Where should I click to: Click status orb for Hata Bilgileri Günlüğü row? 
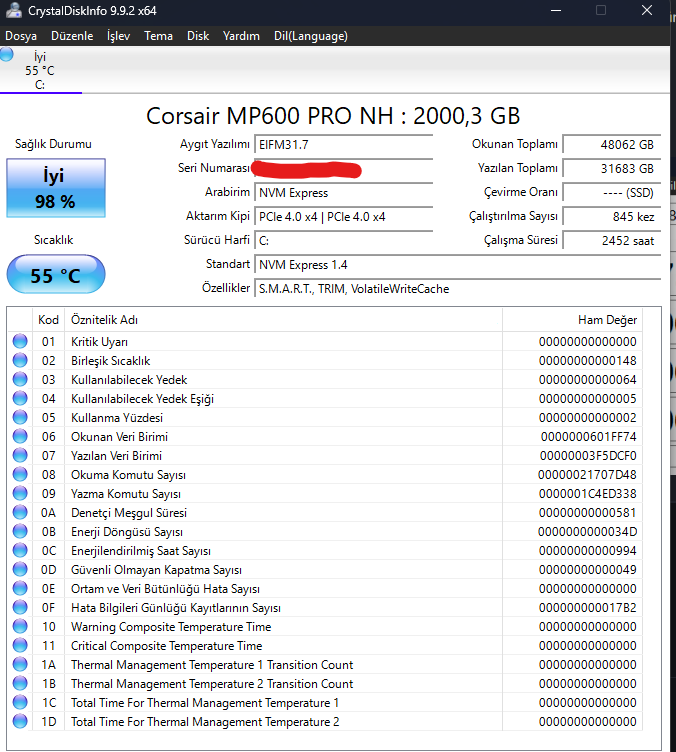tap(20, 607)
